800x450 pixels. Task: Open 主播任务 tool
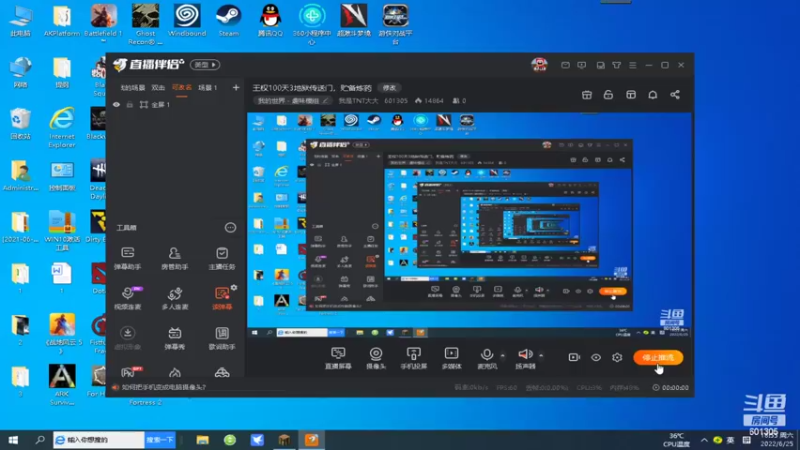(221, 258)
